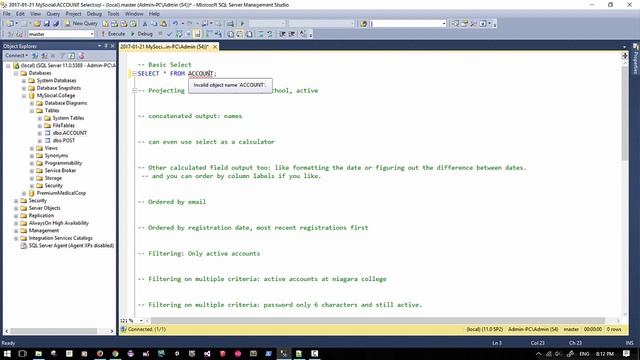Open the View menu
The height and width of the screenshot is (360, 640).
point(36,14)
